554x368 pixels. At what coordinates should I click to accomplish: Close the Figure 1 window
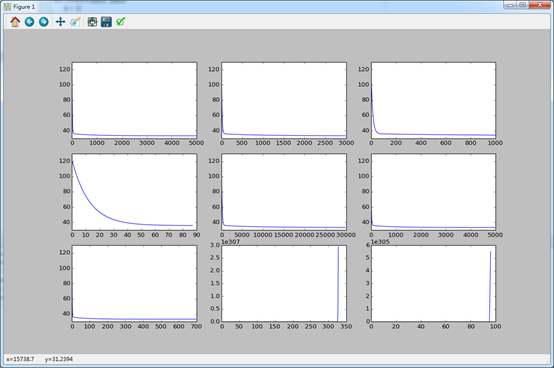[540, 5]
